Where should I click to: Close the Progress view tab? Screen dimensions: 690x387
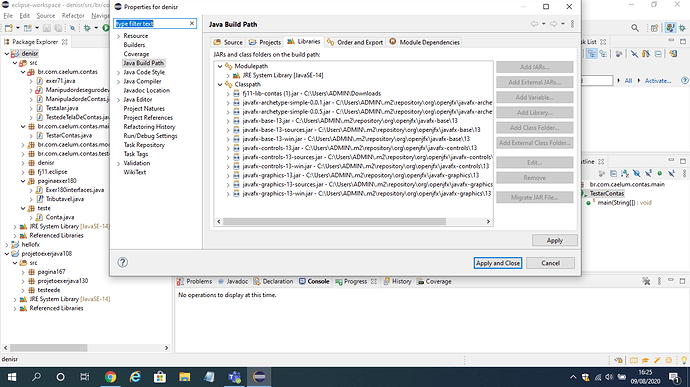point(374,281)
